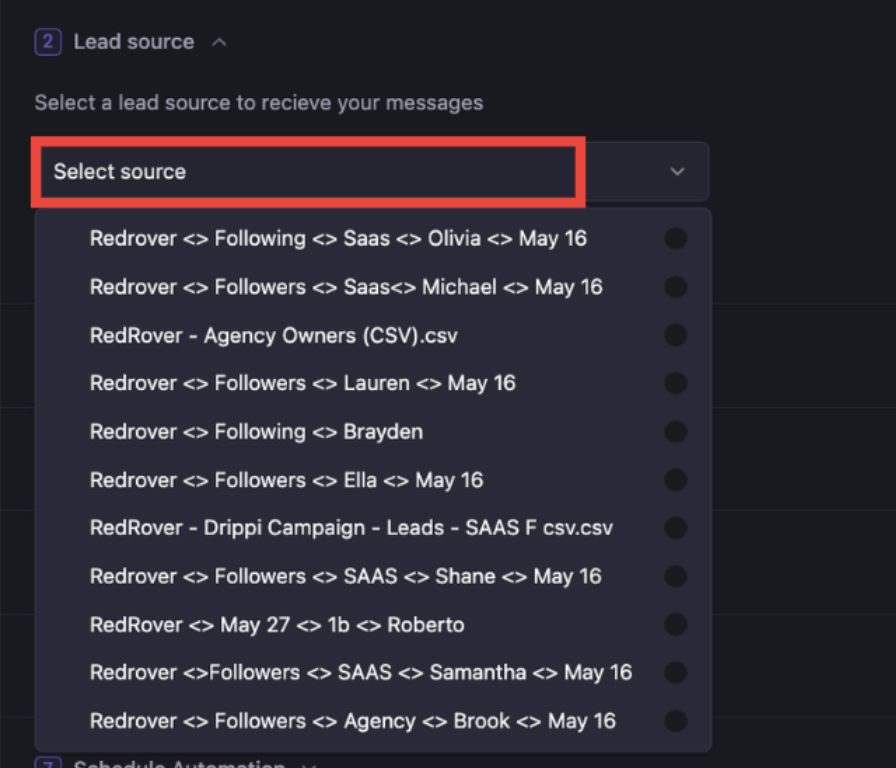The width and height of the screenshot is (896, 768).
Task: Pick the Drippi Campaign SAAS F csv file
Action: coord(350,528)
